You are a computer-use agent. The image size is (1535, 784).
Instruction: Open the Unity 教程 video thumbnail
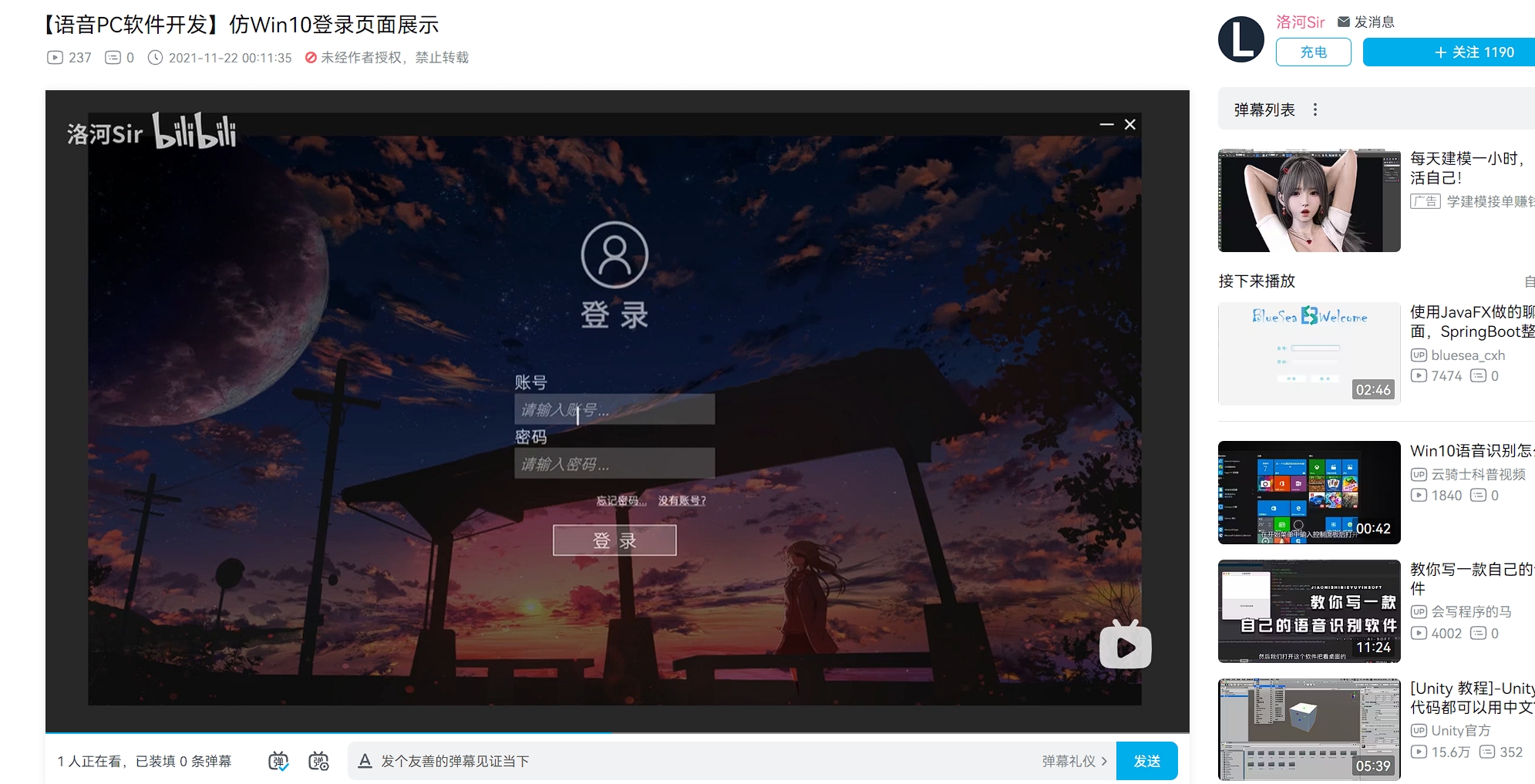pyautogui.click(x=1309, y=730)
